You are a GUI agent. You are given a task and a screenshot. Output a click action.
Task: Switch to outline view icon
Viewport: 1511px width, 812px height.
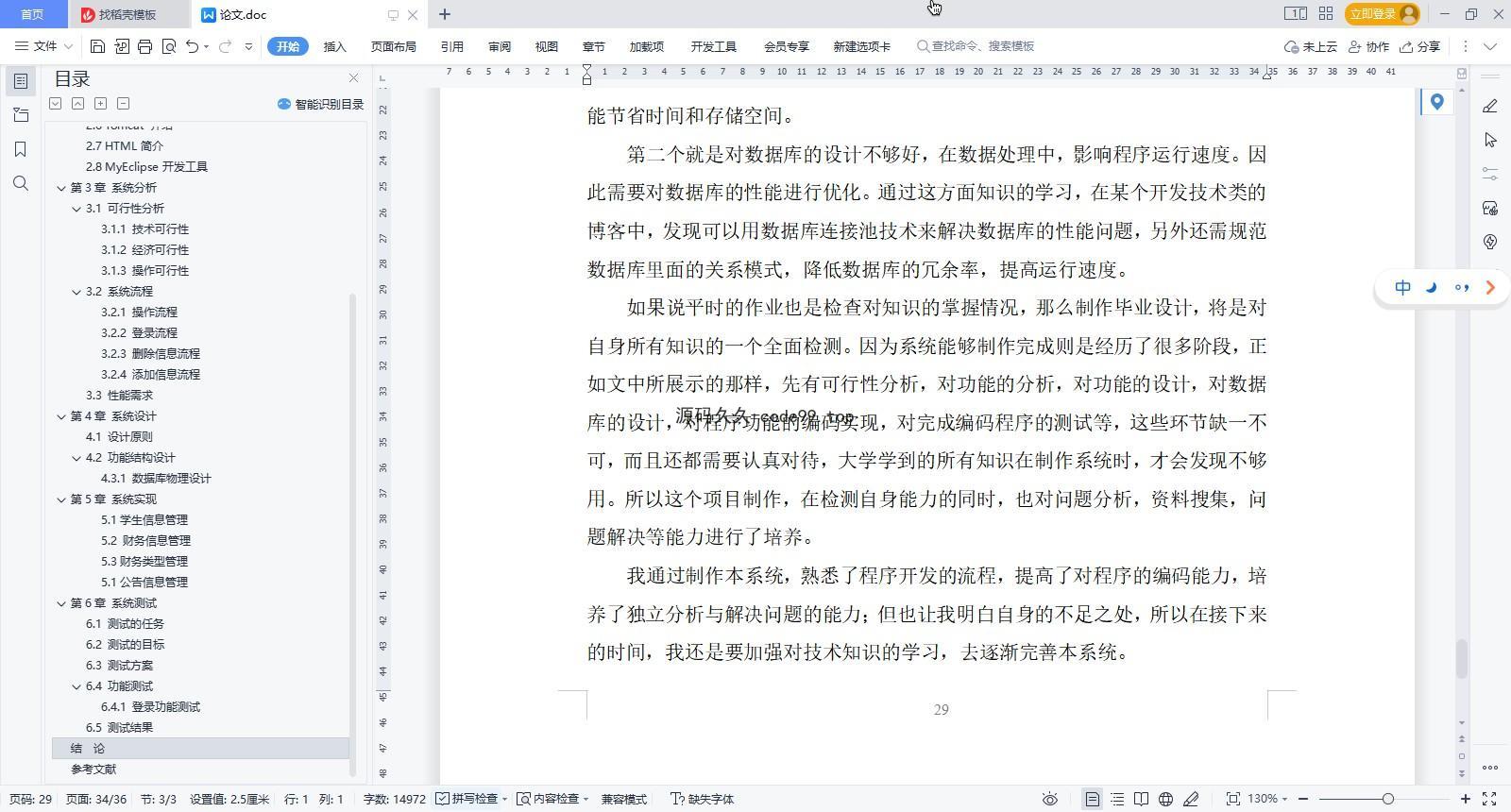click(1117, 799)
